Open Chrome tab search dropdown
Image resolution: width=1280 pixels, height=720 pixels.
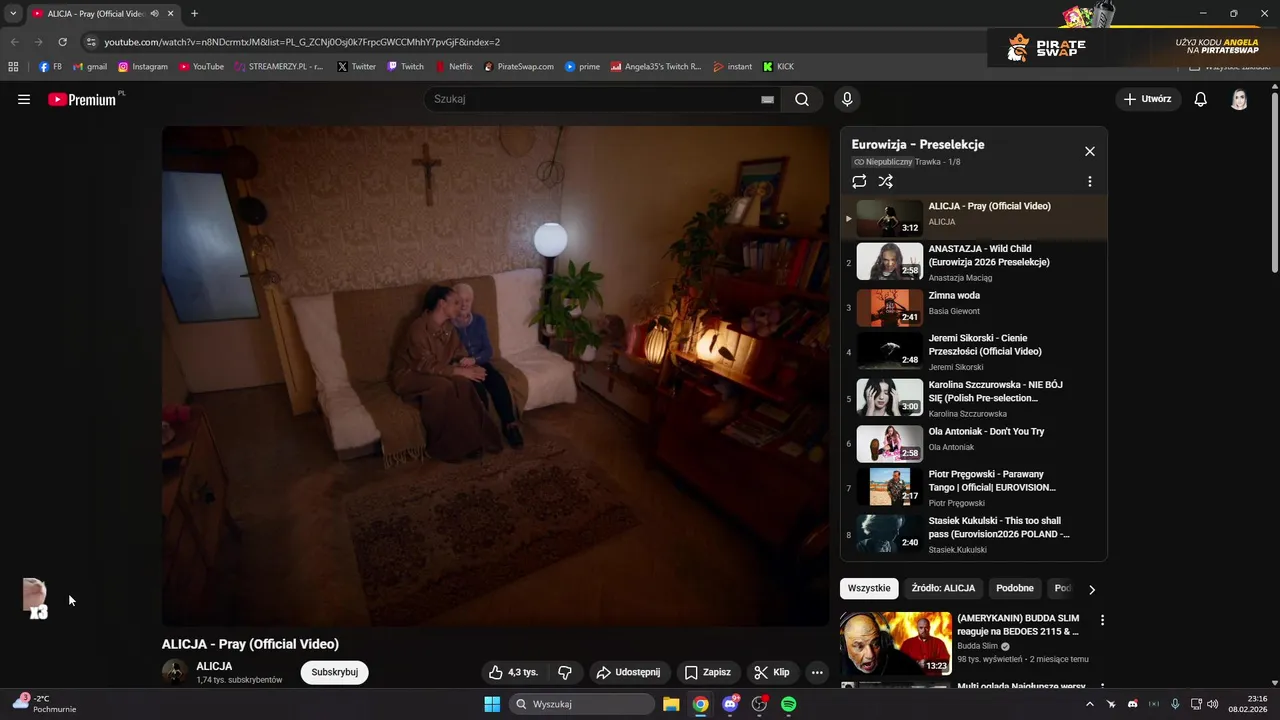(x=13, y=13)
